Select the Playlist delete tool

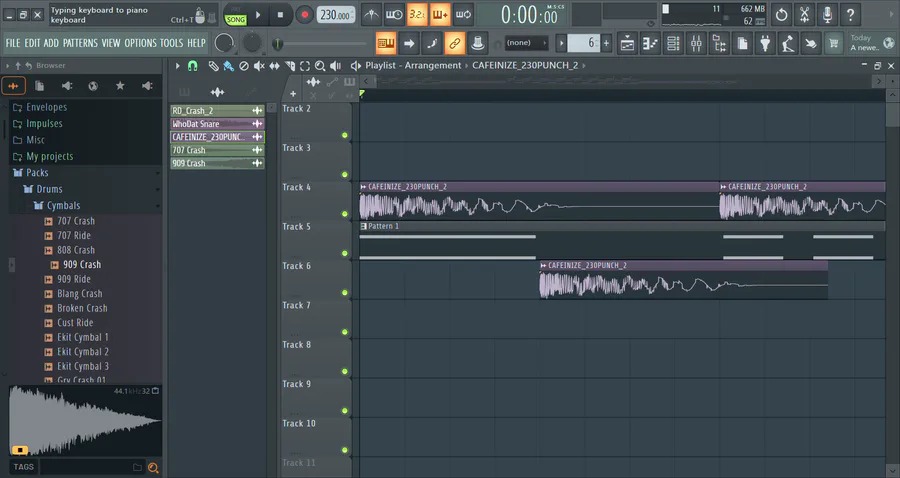[x=244, y=66]
